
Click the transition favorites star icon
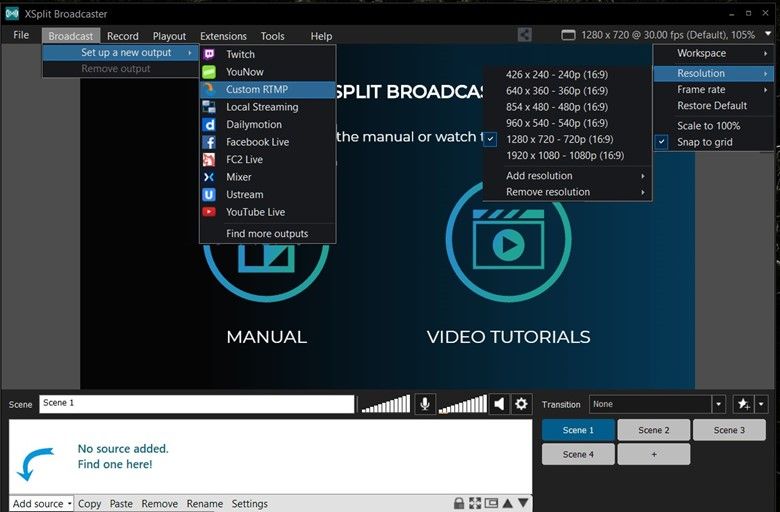744,404
